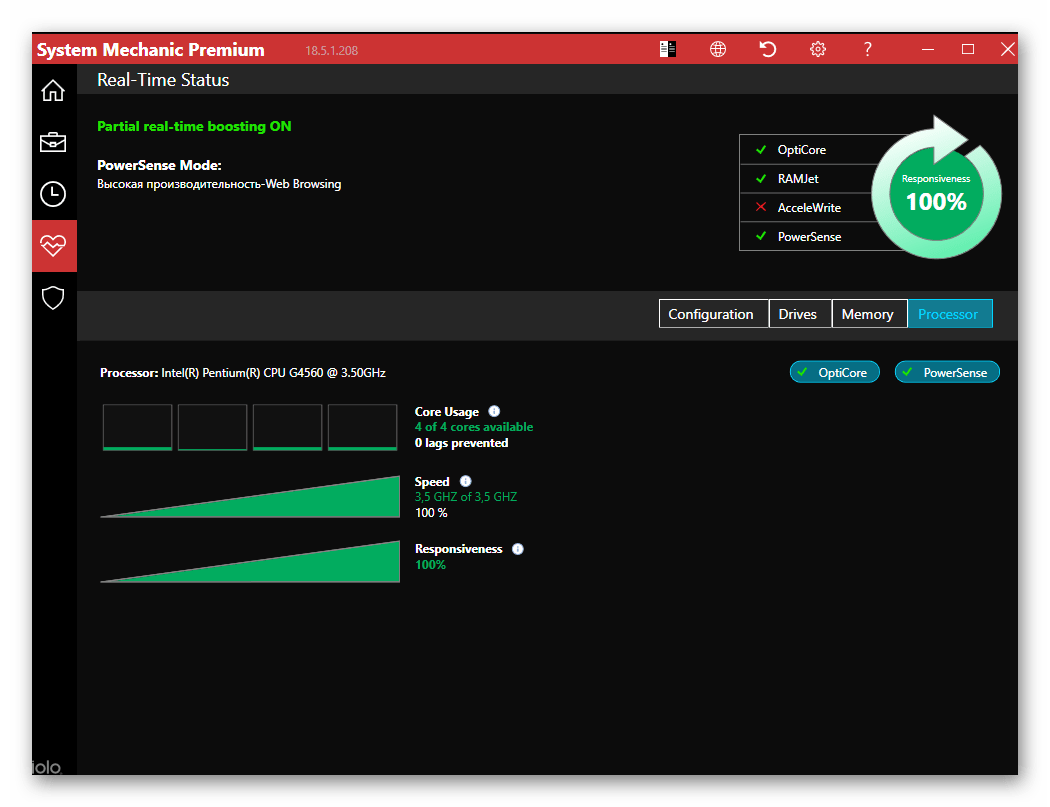Switch to the Configuration tab
Image resolution: width=1050 pixels, height=807 pixels.
coord(713,314)
